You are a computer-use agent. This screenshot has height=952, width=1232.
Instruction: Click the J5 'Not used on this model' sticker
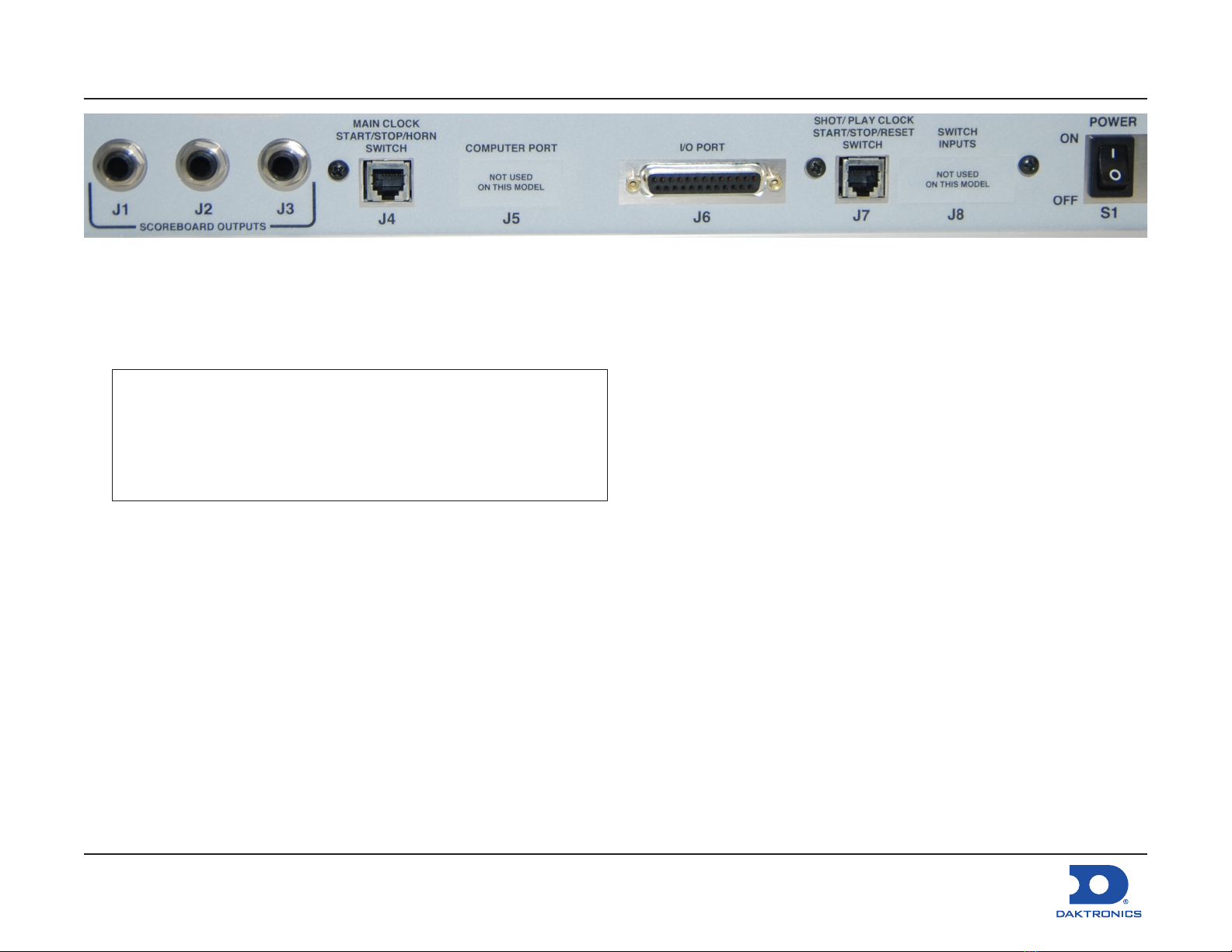tap(511, 183)
